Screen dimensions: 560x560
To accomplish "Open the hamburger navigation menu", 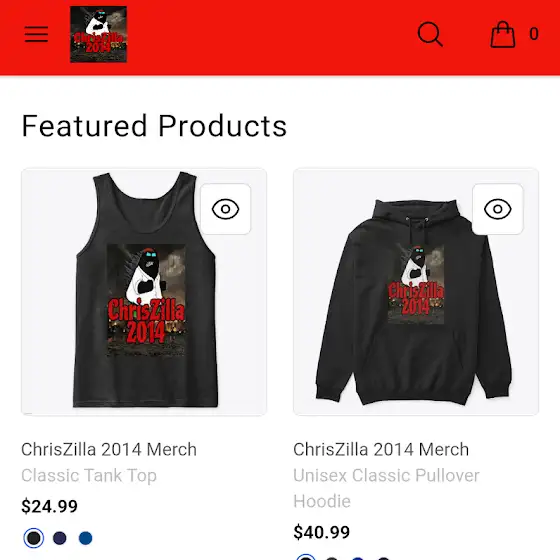I will pos(36,34).
